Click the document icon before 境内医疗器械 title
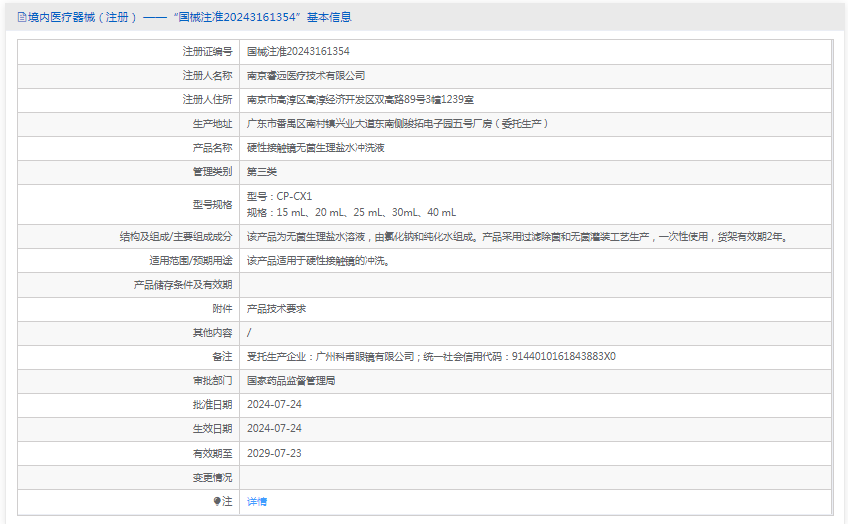The height and width of the screenshot is (524, 848). pyautogui.click(x=22, y=17)
